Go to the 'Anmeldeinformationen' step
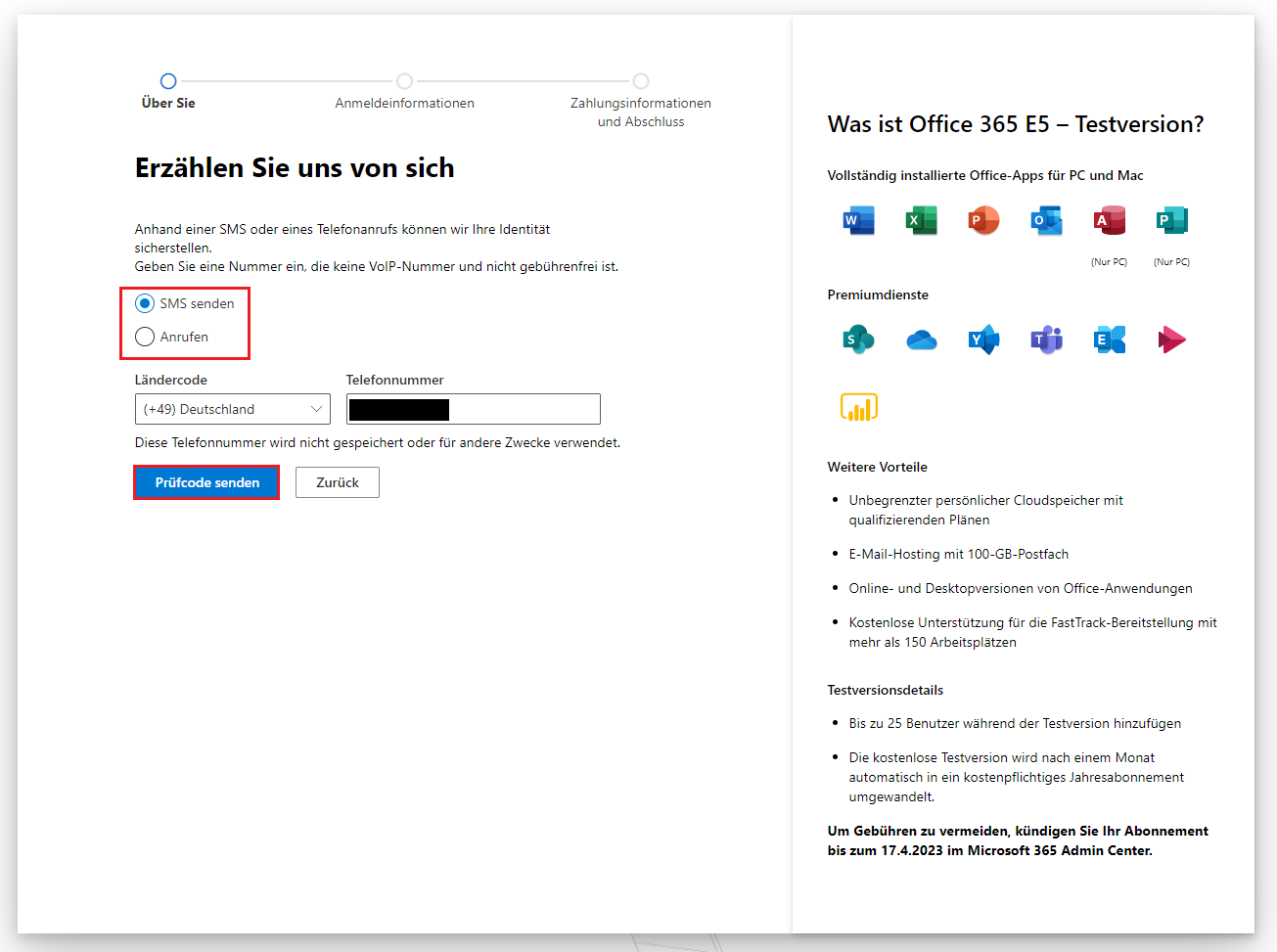The image size is (1277, 952). pos(404,82)
